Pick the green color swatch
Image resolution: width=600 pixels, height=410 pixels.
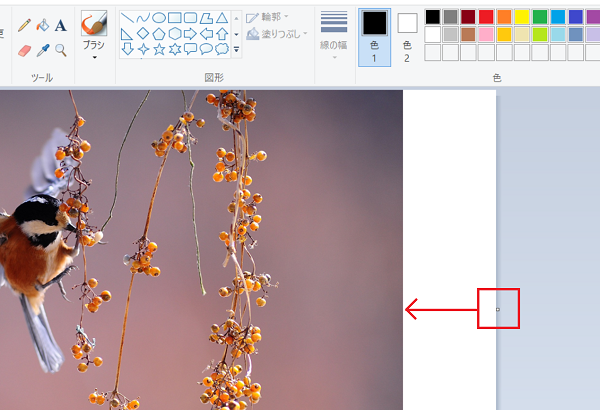[x=540, y=17]
